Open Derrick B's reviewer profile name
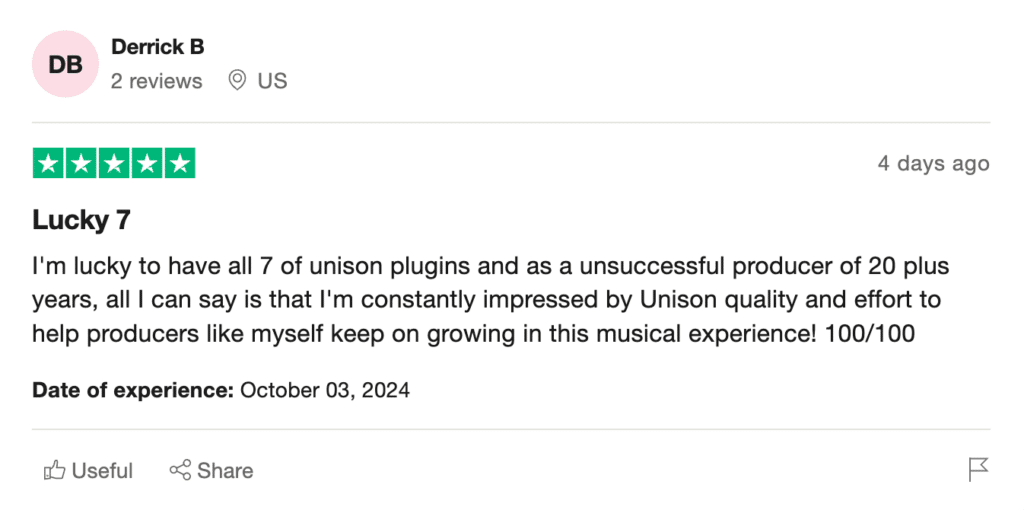This screenshot has width=1024, height=510. pyautogui.click(x=157, y=47)
